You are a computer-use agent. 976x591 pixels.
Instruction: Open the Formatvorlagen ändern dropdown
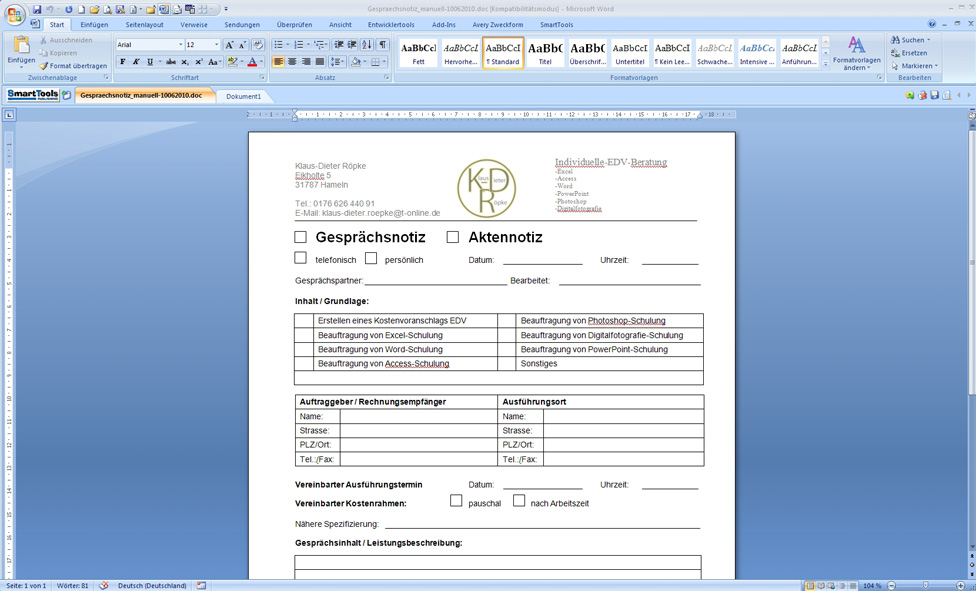(x=856, y=54)
